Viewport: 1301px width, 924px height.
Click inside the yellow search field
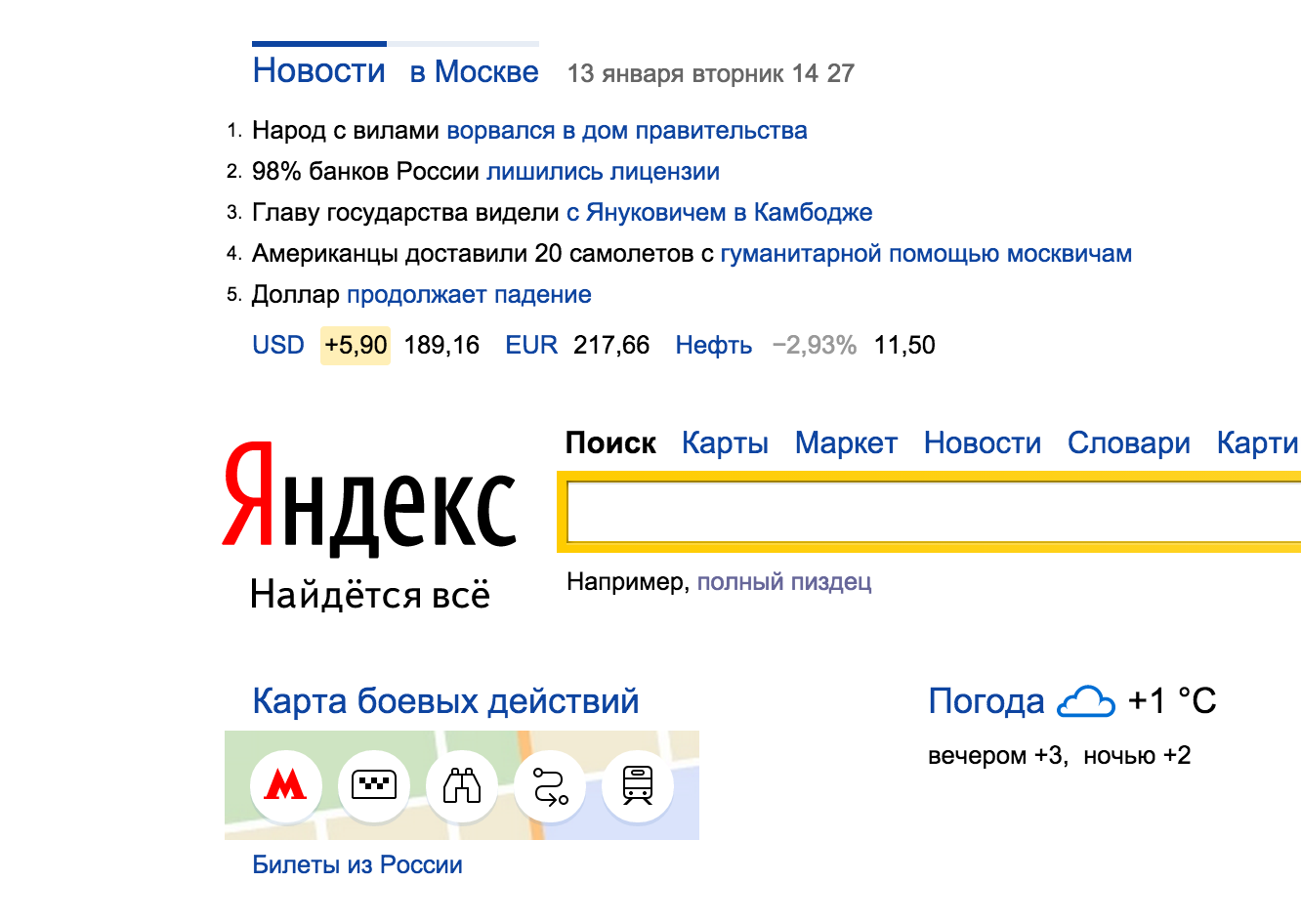pos(934,513)
